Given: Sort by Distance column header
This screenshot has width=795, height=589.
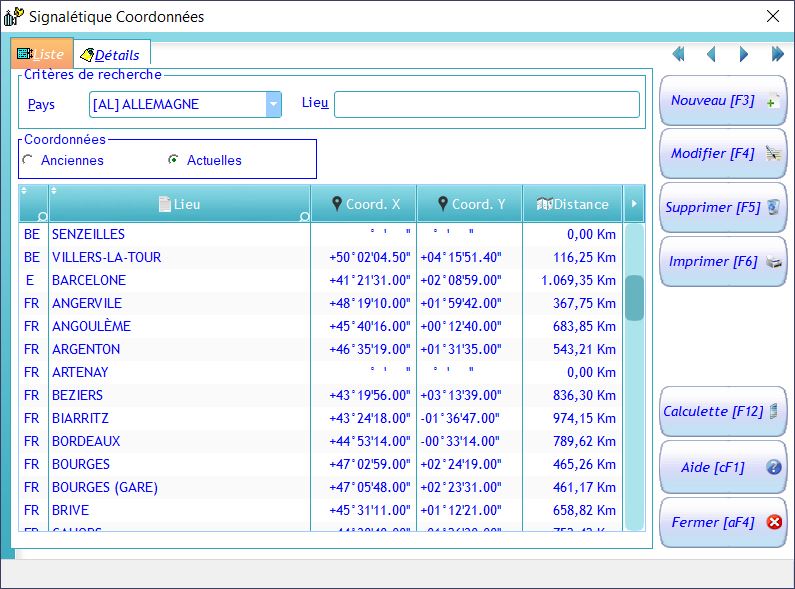Looking at the screenshot, I should (572, 204).
